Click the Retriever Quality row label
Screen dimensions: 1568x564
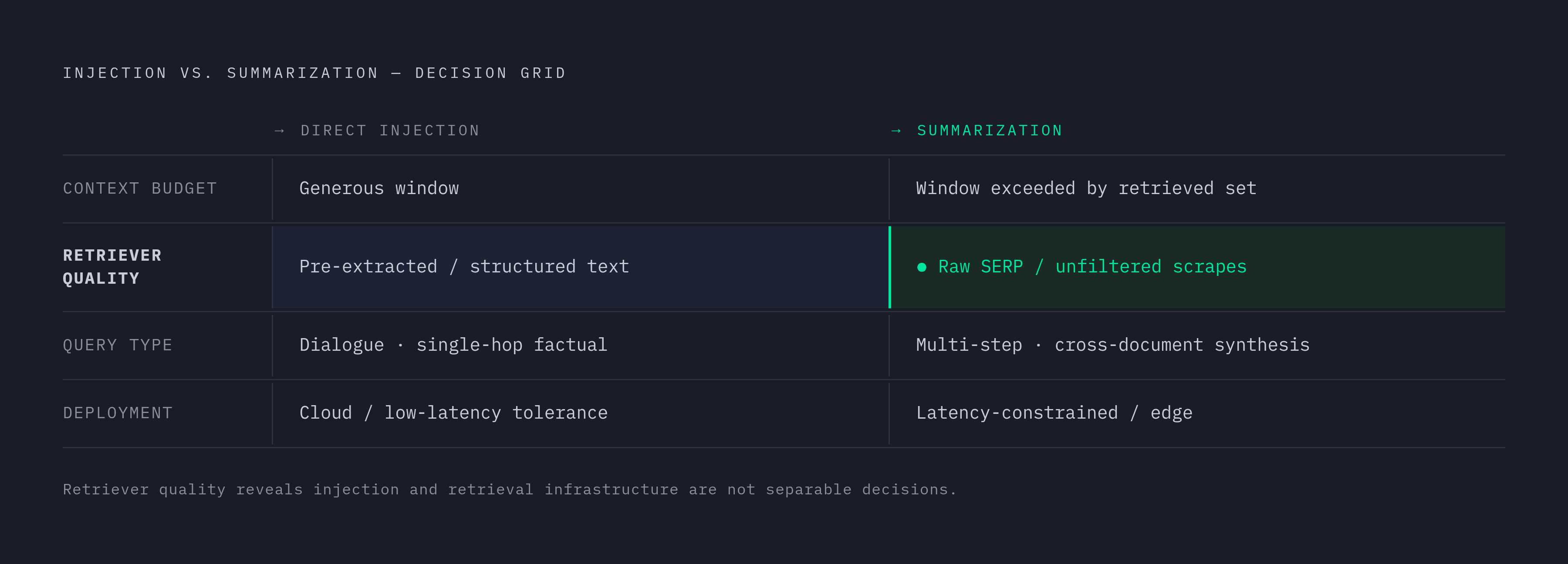[113, 267]
